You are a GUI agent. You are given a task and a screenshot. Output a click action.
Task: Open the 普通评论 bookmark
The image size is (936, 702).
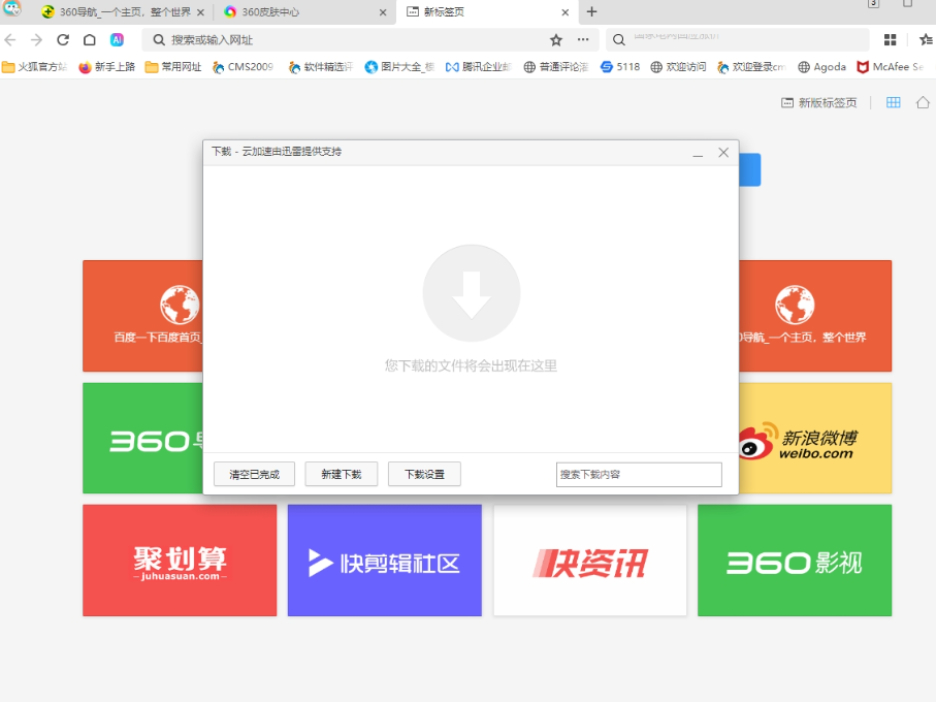coord(556,67)
